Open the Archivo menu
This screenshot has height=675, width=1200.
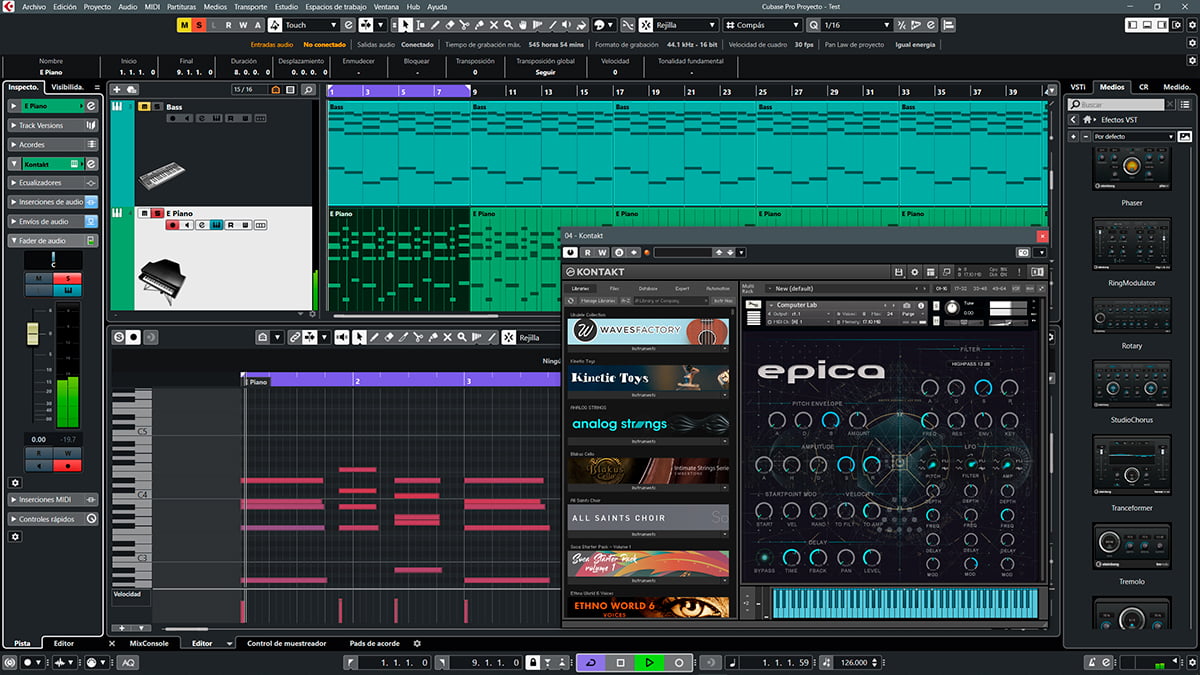tap(34, 6)
